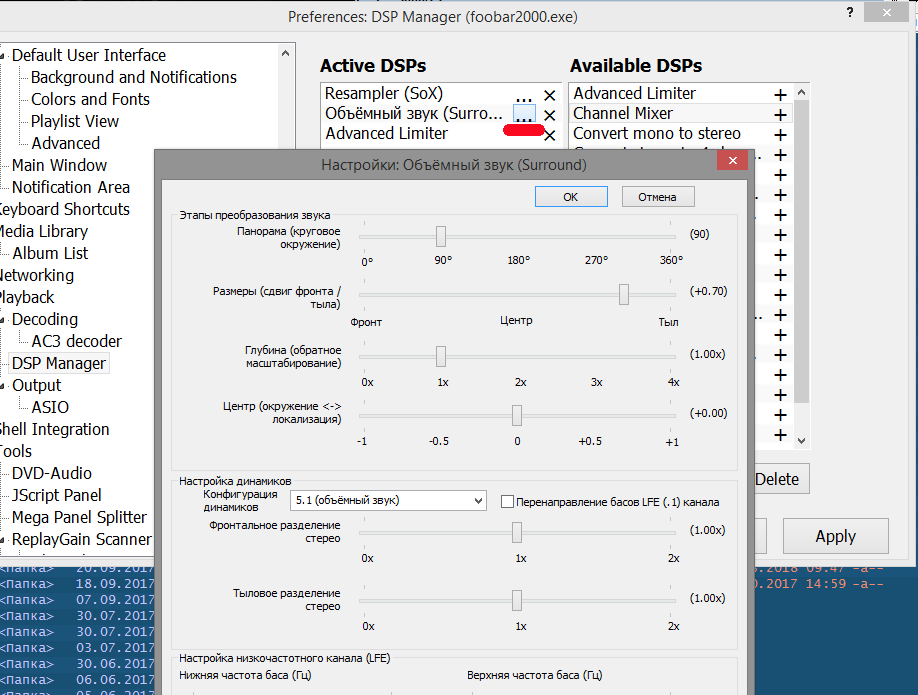Add Channel Mixer using plus icon

point(780,114)
